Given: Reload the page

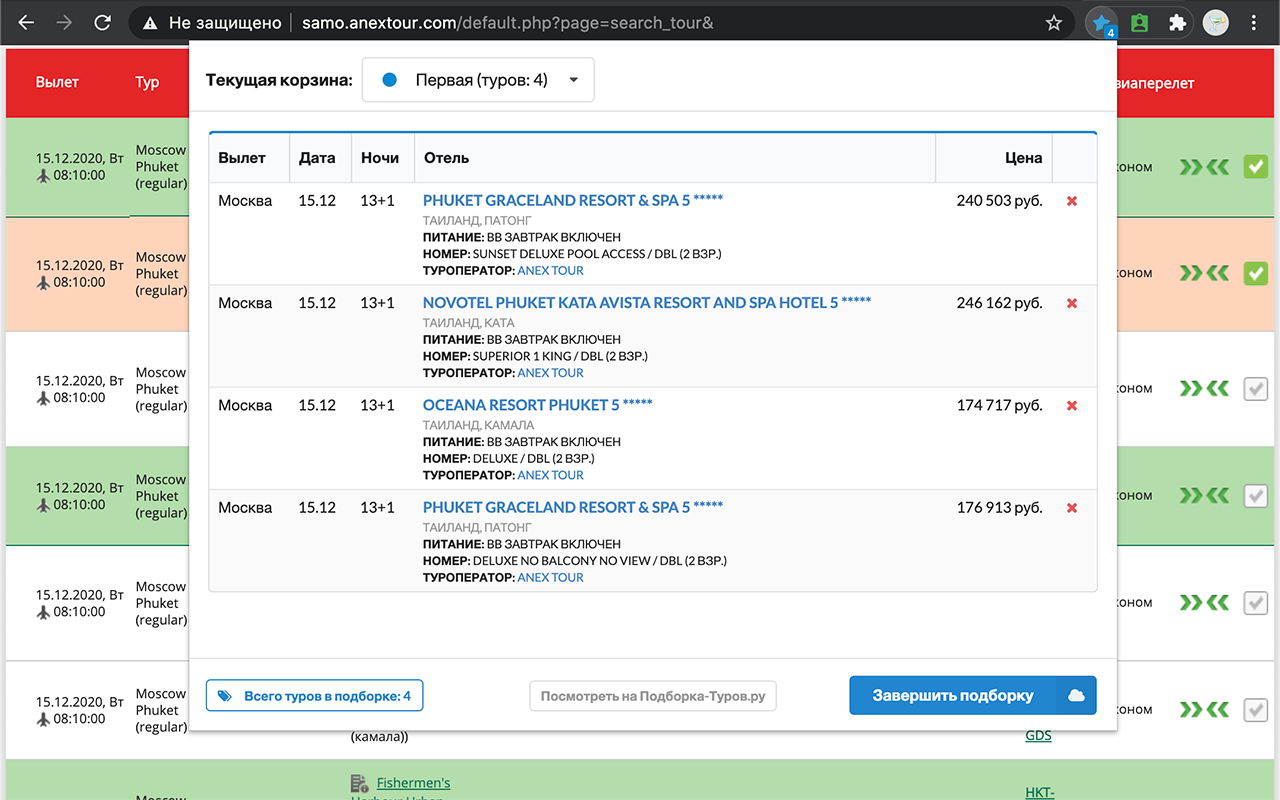Looking at the screenshot, I should [102, 22].
